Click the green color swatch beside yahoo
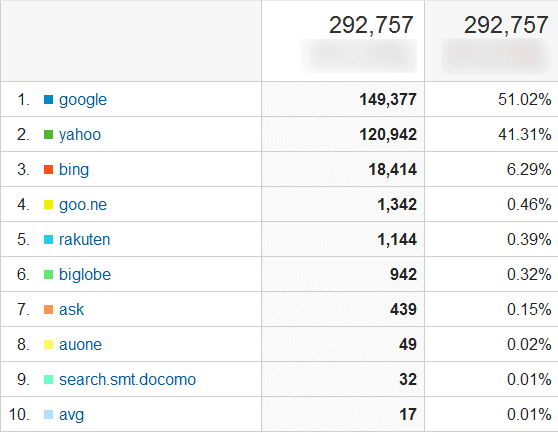 pyautogui.click(x=48, y=134)
